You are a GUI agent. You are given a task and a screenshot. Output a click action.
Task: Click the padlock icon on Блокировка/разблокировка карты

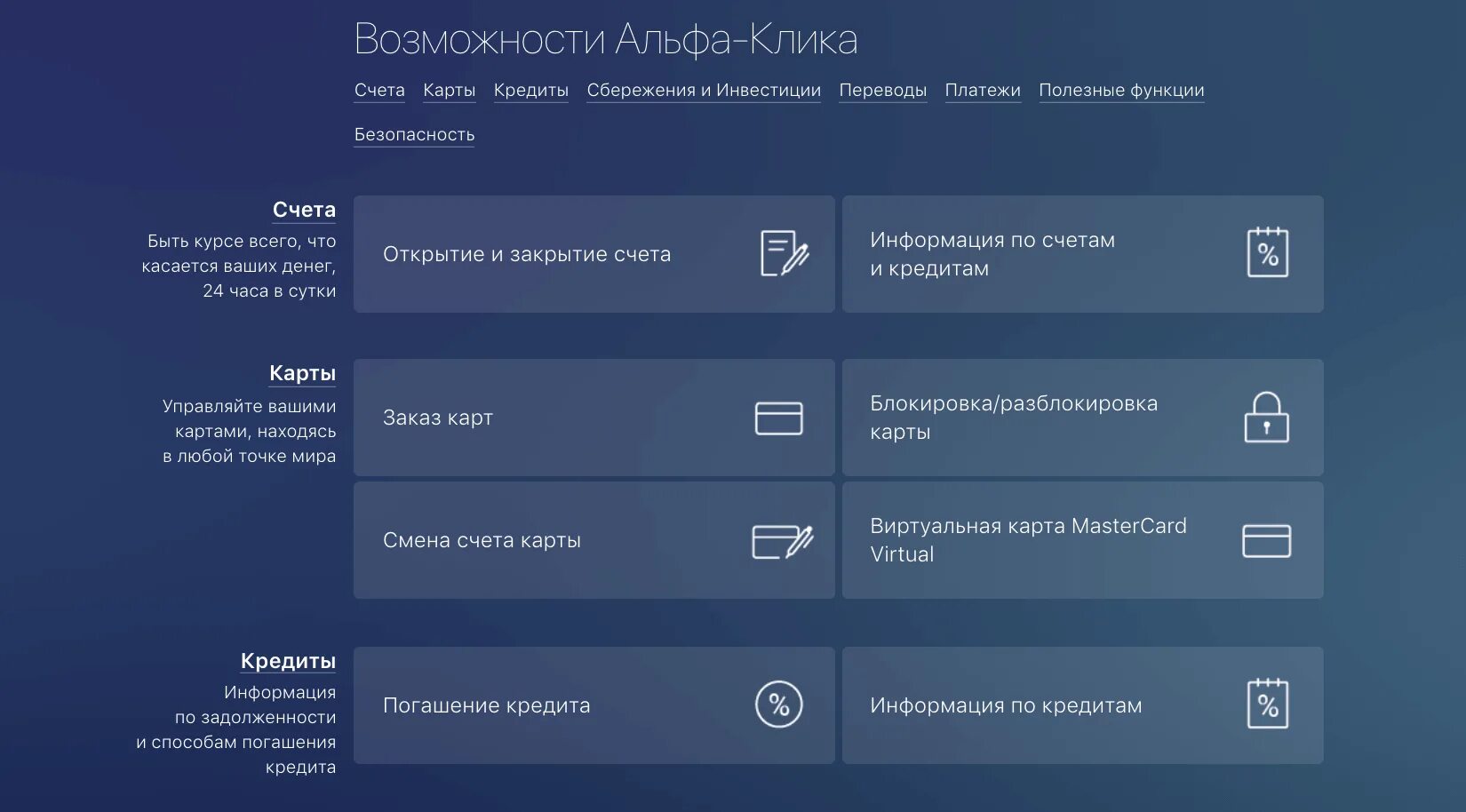pyautogui.click(x=1266, y=417)
